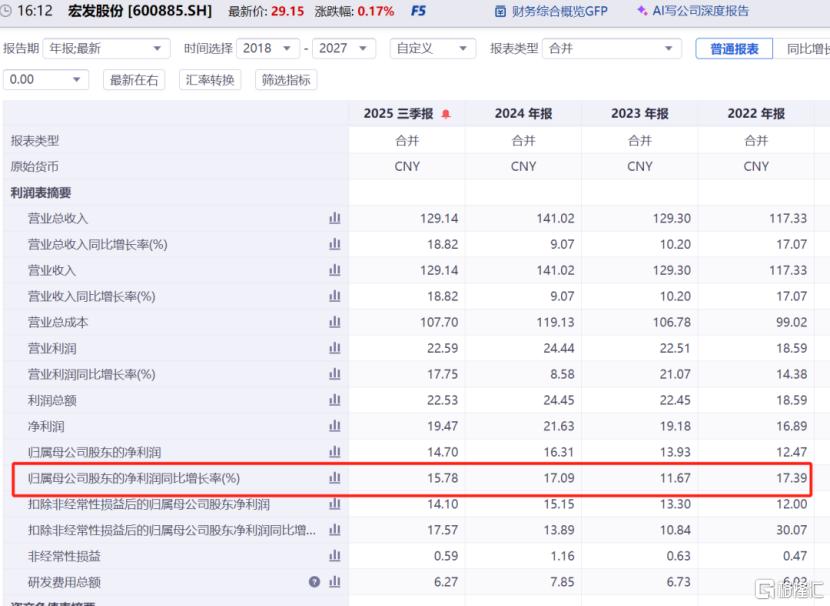Open AI写公司深度报告 link
The width and height of the screenshot is (830, 606).
(x=693, y=11)
